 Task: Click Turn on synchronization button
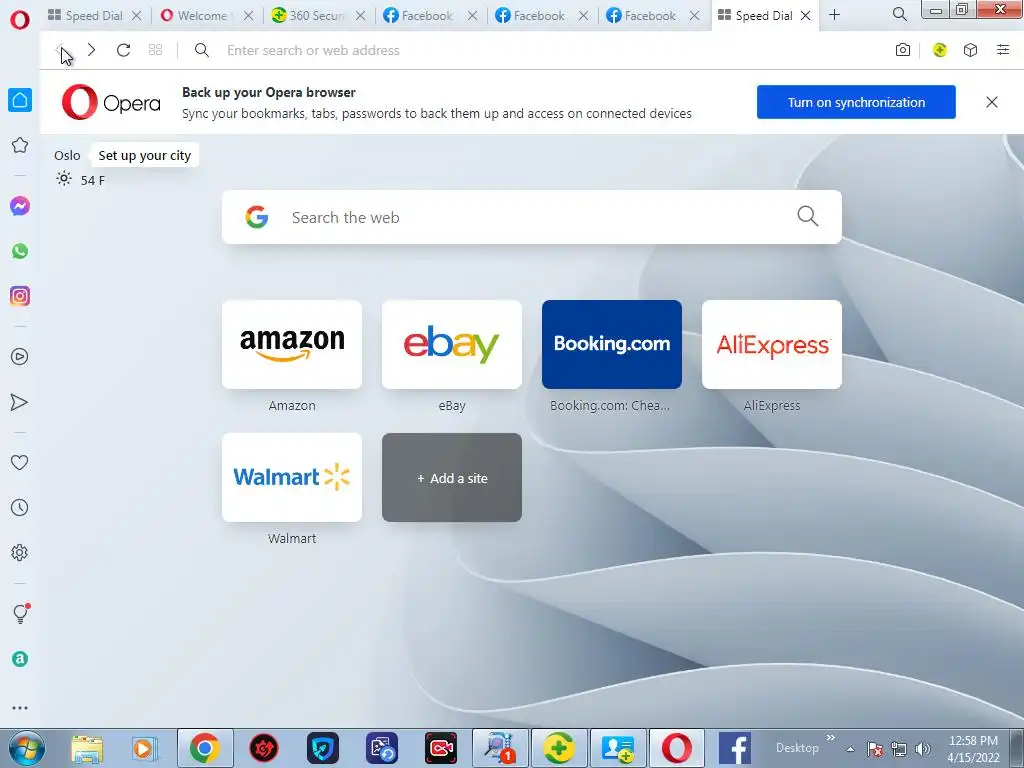856,102
